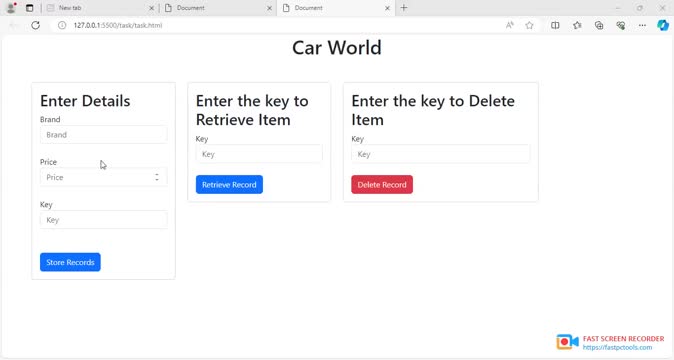The image size is (674, 360).
Task: Open Copilot icon at top right
Action: click(x=663, y=25)
